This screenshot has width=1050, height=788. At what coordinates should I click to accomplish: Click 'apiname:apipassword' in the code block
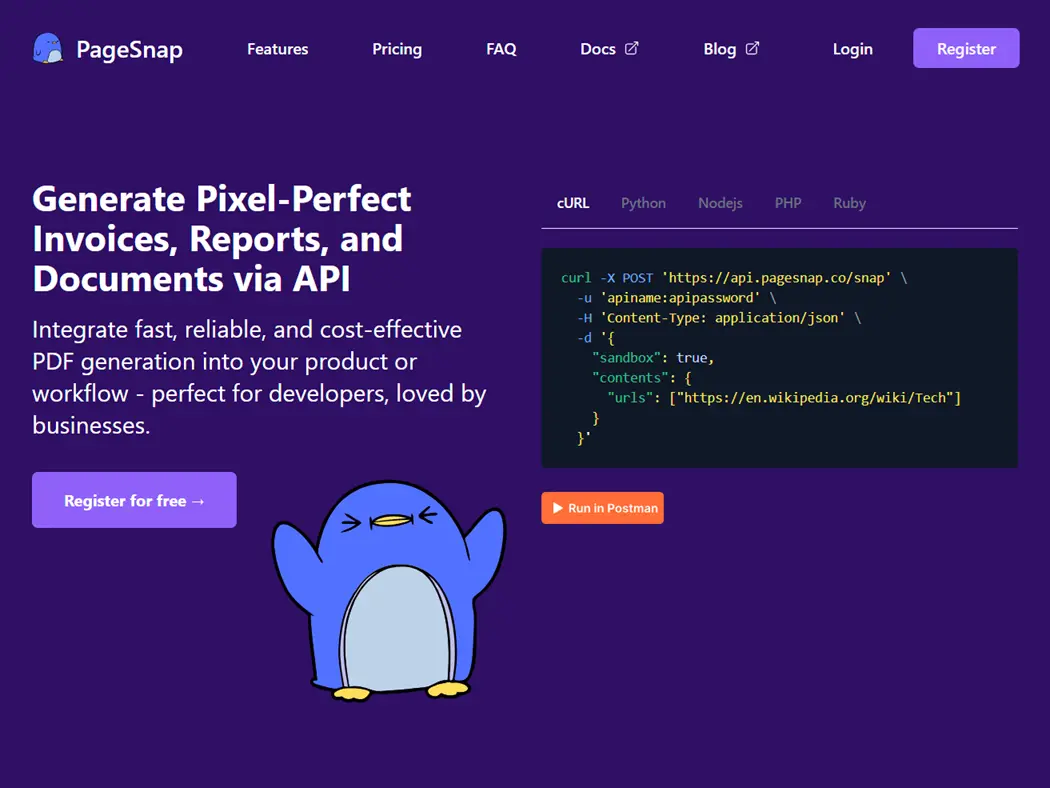tap(680, 298)
